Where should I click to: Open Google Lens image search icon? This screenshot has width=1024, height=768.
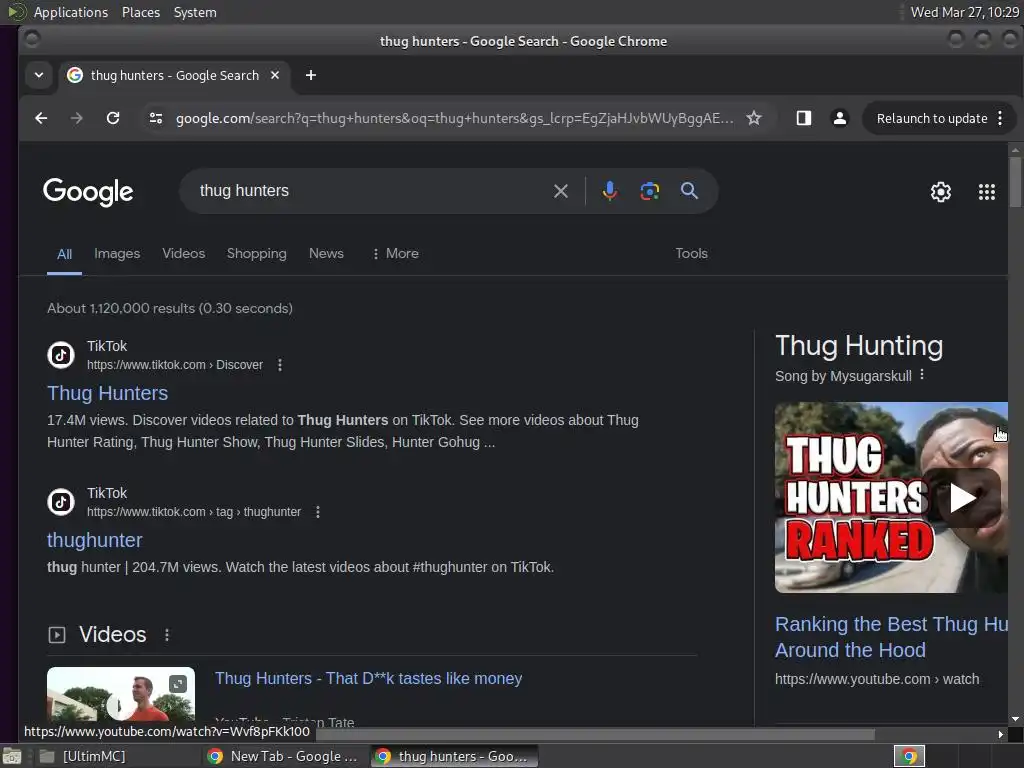[649, 191]
